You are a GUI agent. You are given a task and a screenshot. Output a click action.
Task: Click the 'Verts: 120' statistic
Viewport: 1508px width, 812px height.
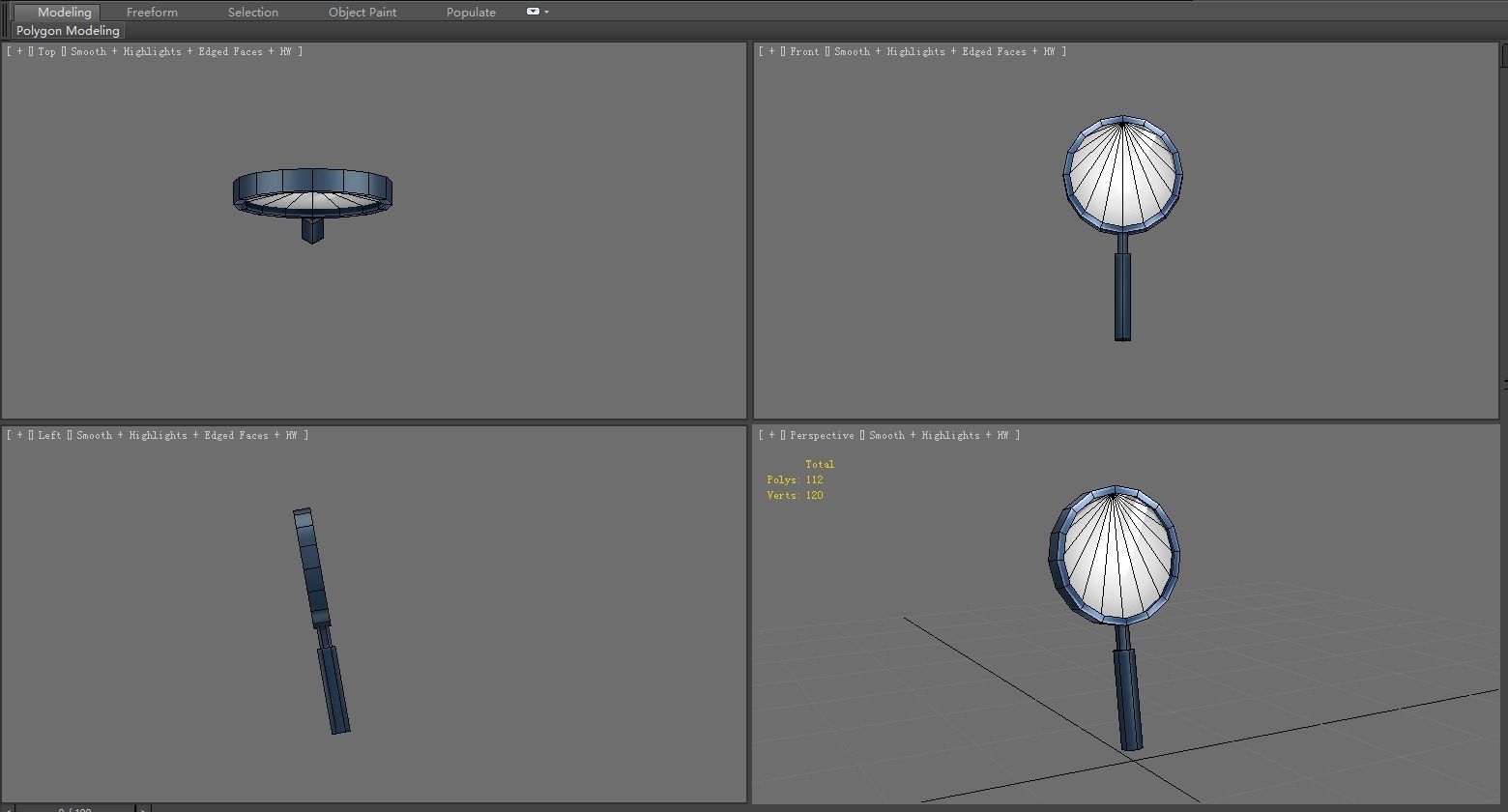pos(795,495)
